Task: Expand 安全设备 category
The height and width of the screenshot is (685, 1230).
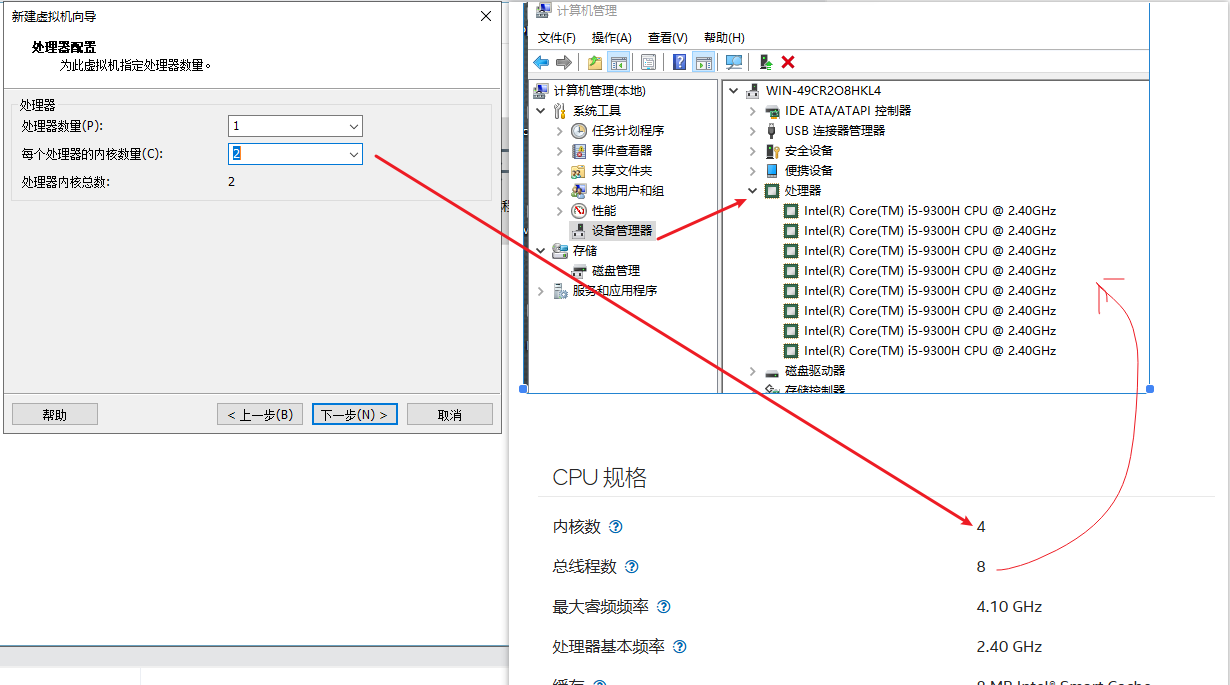Action: pyautogui.click(x=753, y=150)
